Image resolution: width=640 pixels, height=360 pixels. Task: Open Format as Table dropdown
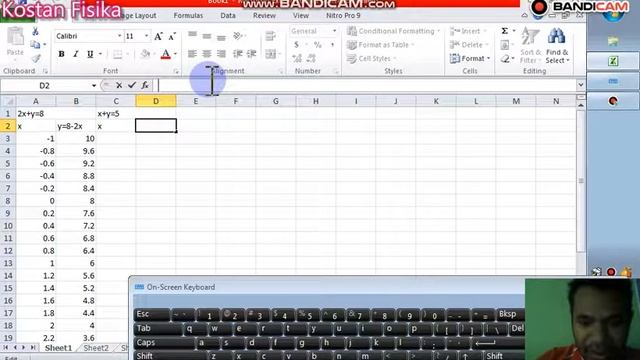click(380, 45)
